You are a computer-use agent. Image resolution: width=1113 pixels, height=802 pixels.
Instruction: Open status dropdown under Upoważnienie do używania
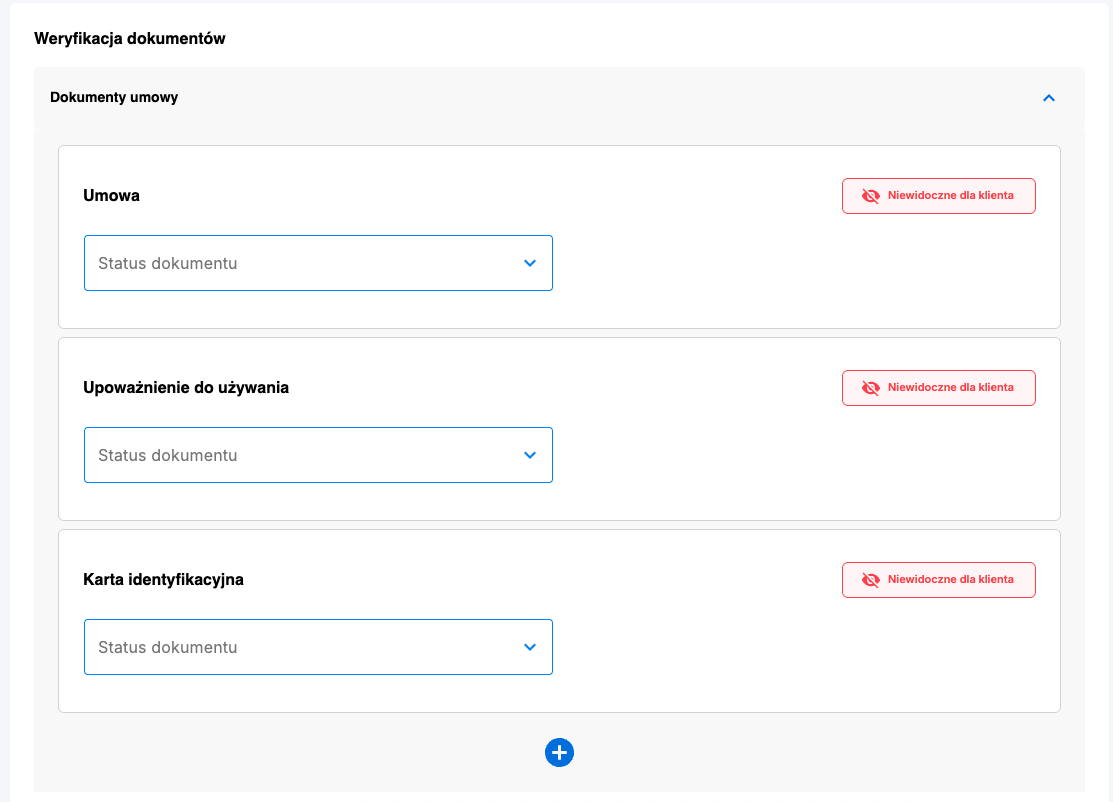[318, 455]
